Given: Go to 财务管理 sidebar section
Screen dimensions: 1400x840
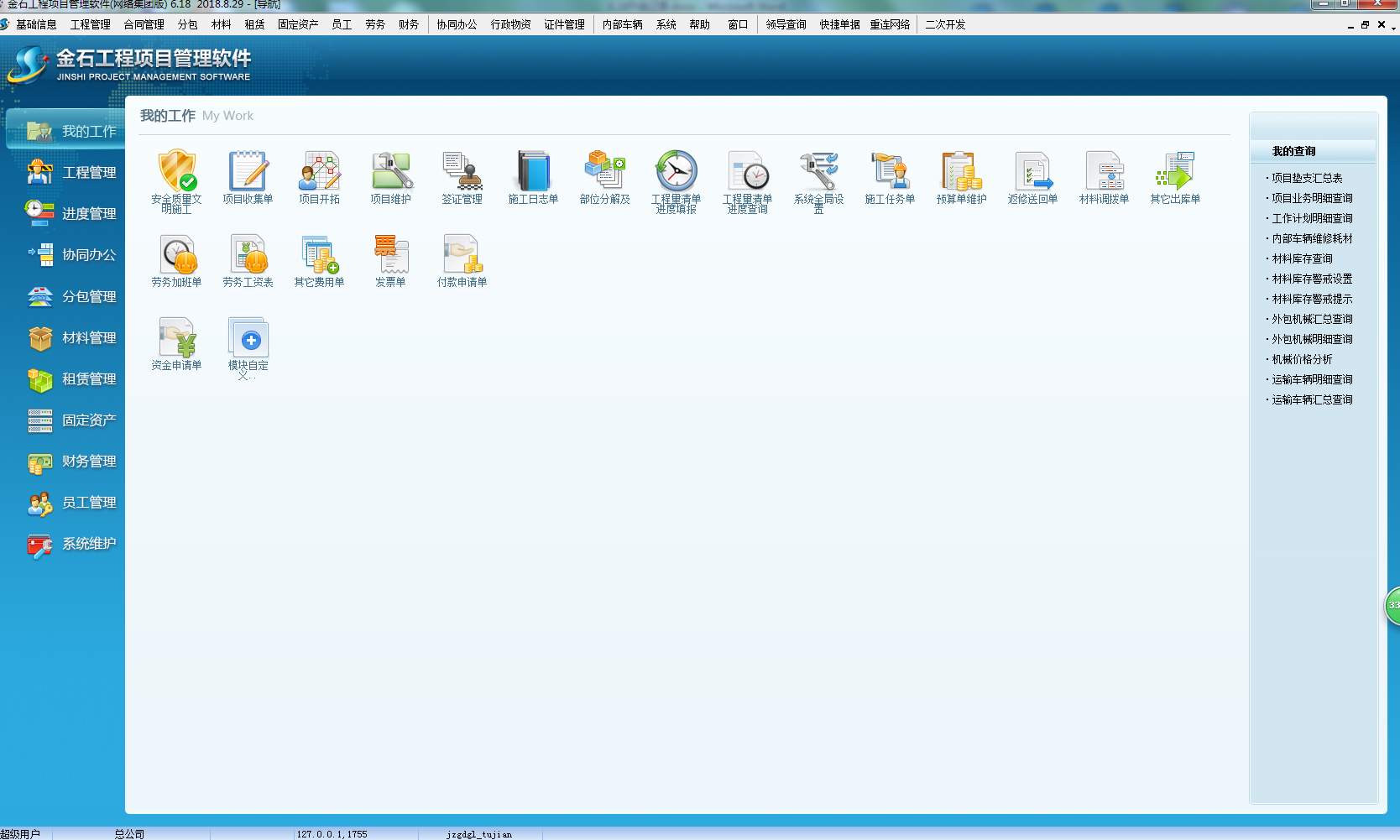Looking at the screenshot, I should pos(72,461).
